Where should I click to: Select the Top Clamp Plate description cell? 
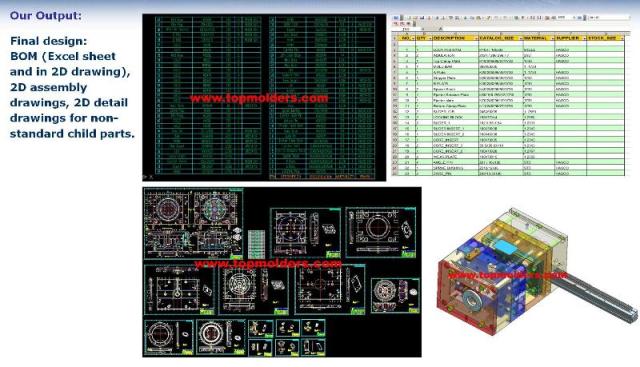pos(455,61)
